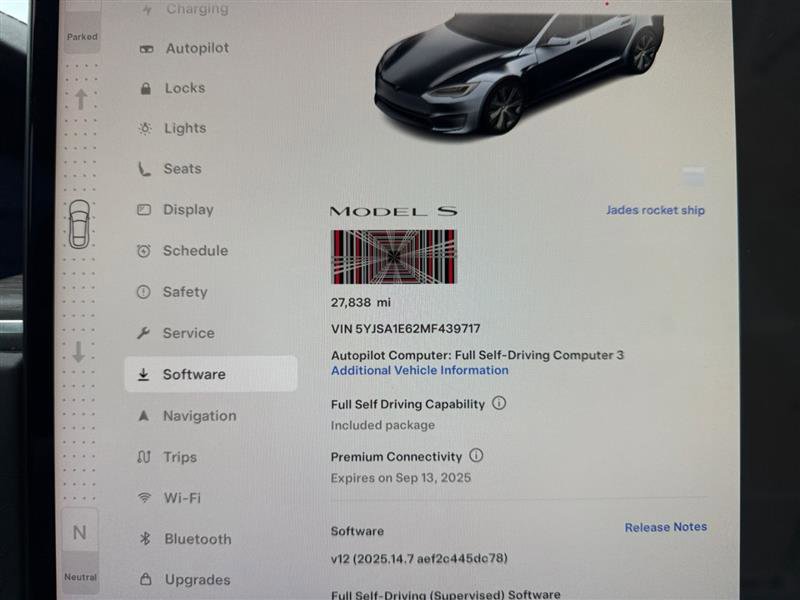The image size is (800, 600).
Task: Open the Autopilot settings menu
Action: [x=185, y=48]
